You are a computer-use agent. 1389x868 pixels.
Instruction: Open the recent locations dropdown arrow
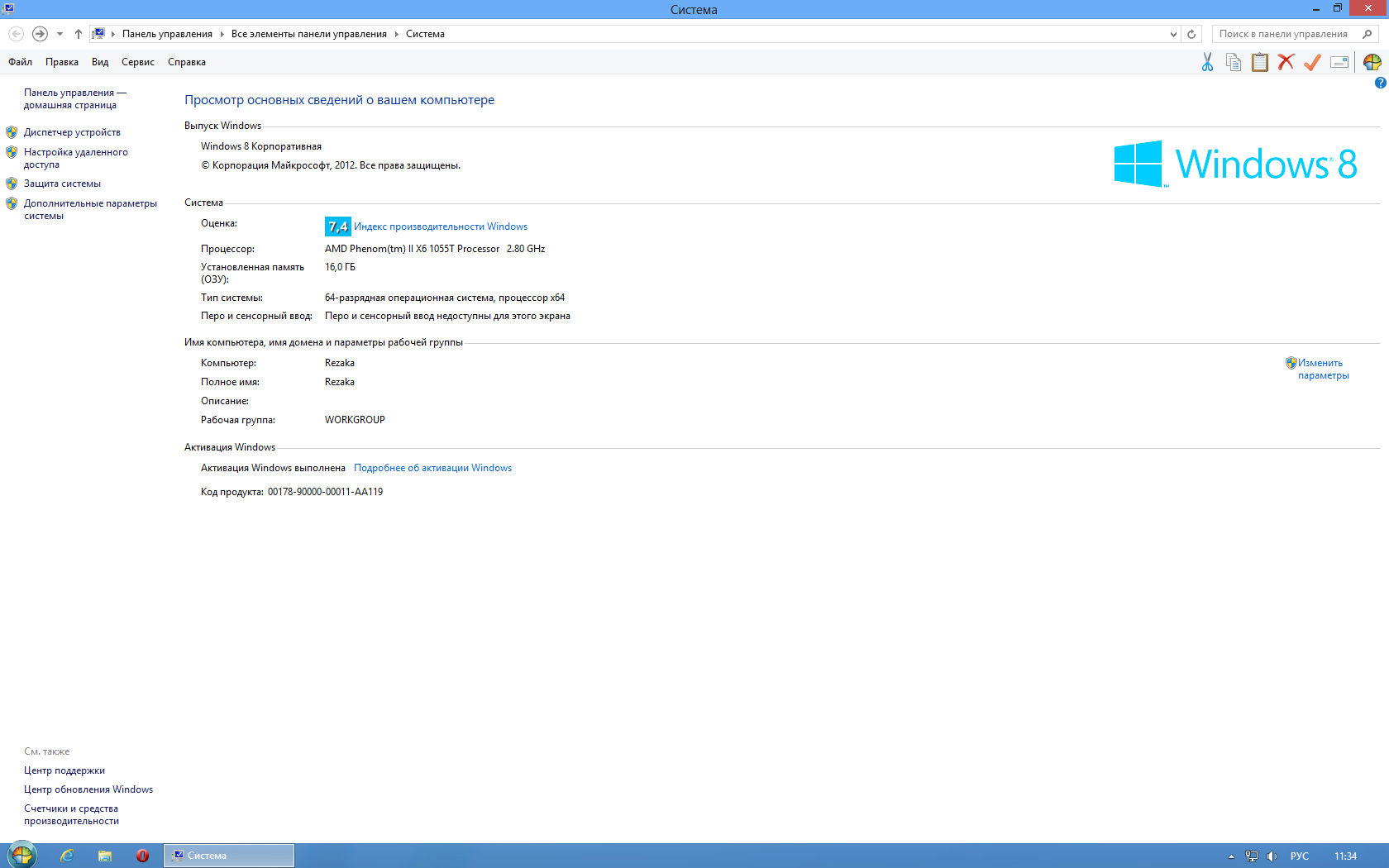tap(60, 34)
